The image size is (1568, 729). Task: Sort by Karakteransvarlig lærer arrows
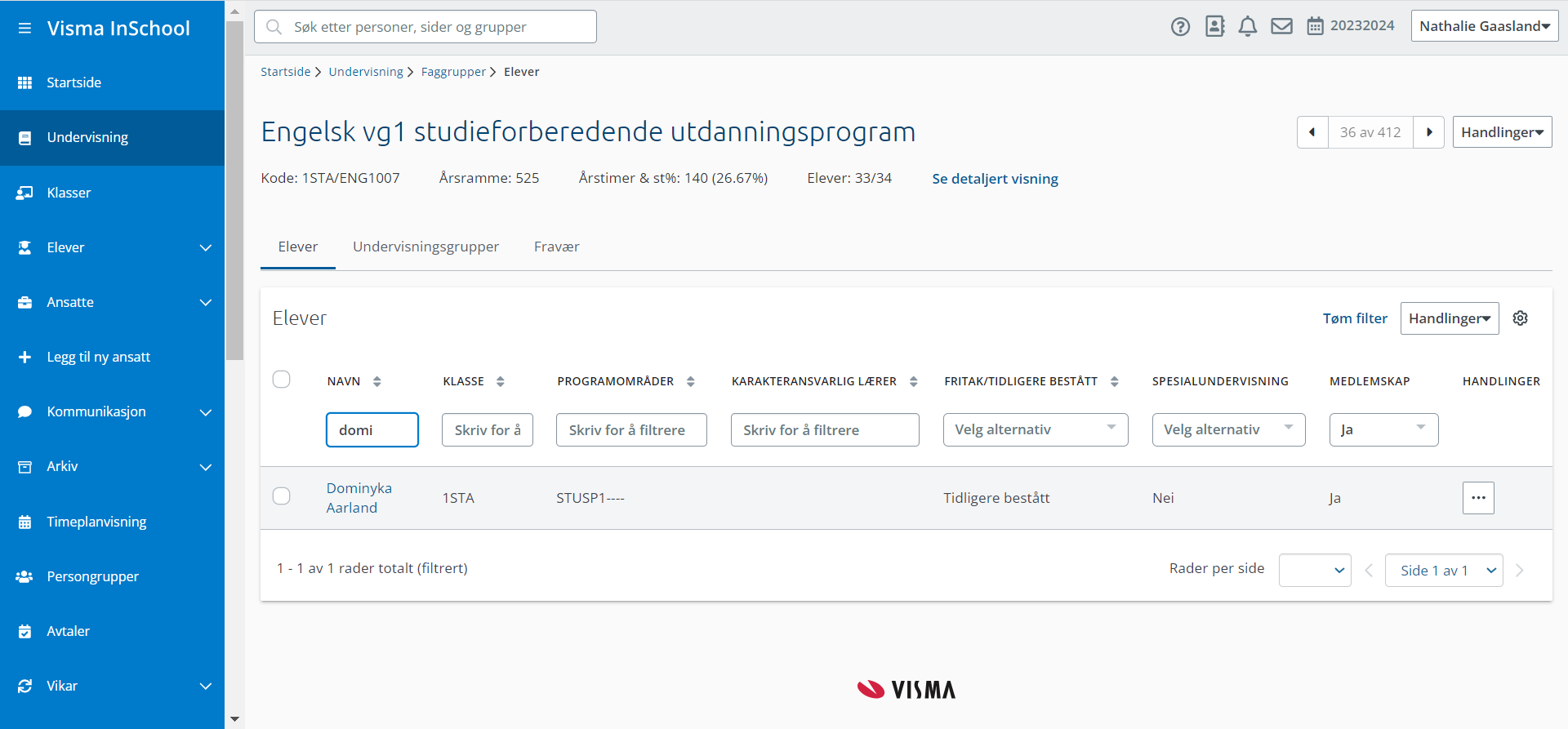tap(913, 381)
